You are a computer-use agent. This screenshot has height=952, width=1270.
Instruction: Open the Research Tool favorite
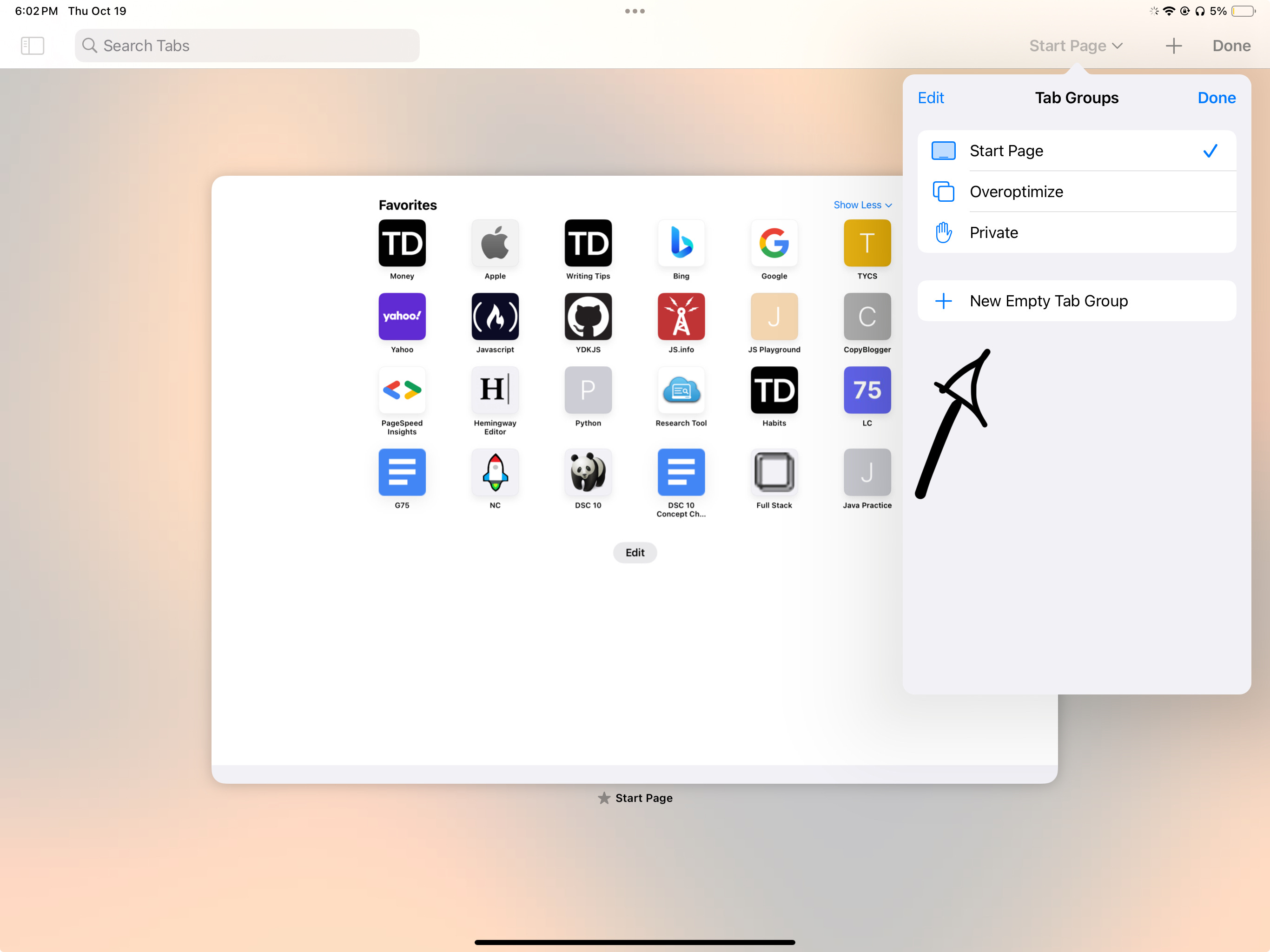(681, 390)
